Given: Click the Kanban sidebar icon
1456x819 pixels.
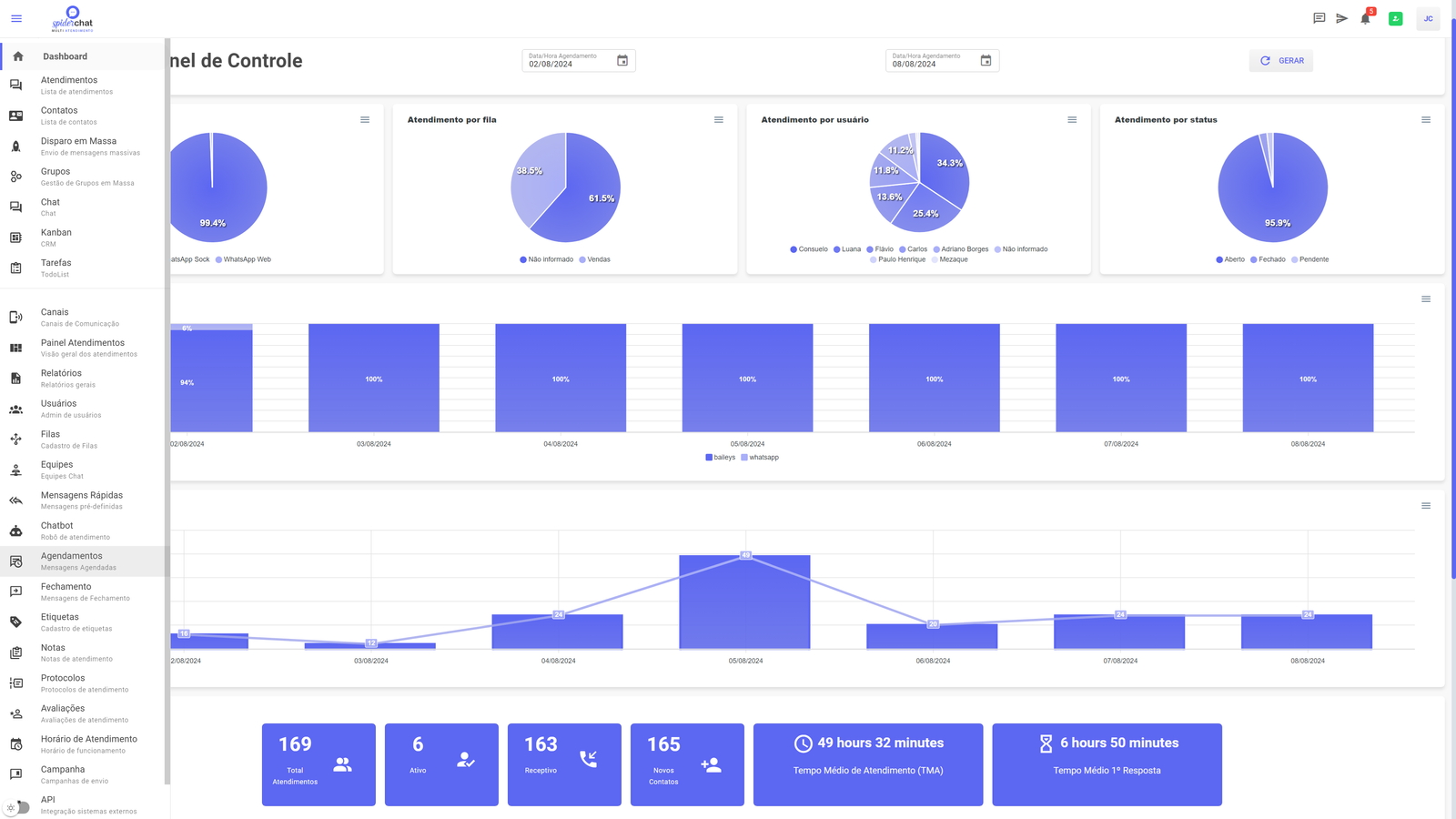Looking at the screenshot, I should [x=15, y=238].
